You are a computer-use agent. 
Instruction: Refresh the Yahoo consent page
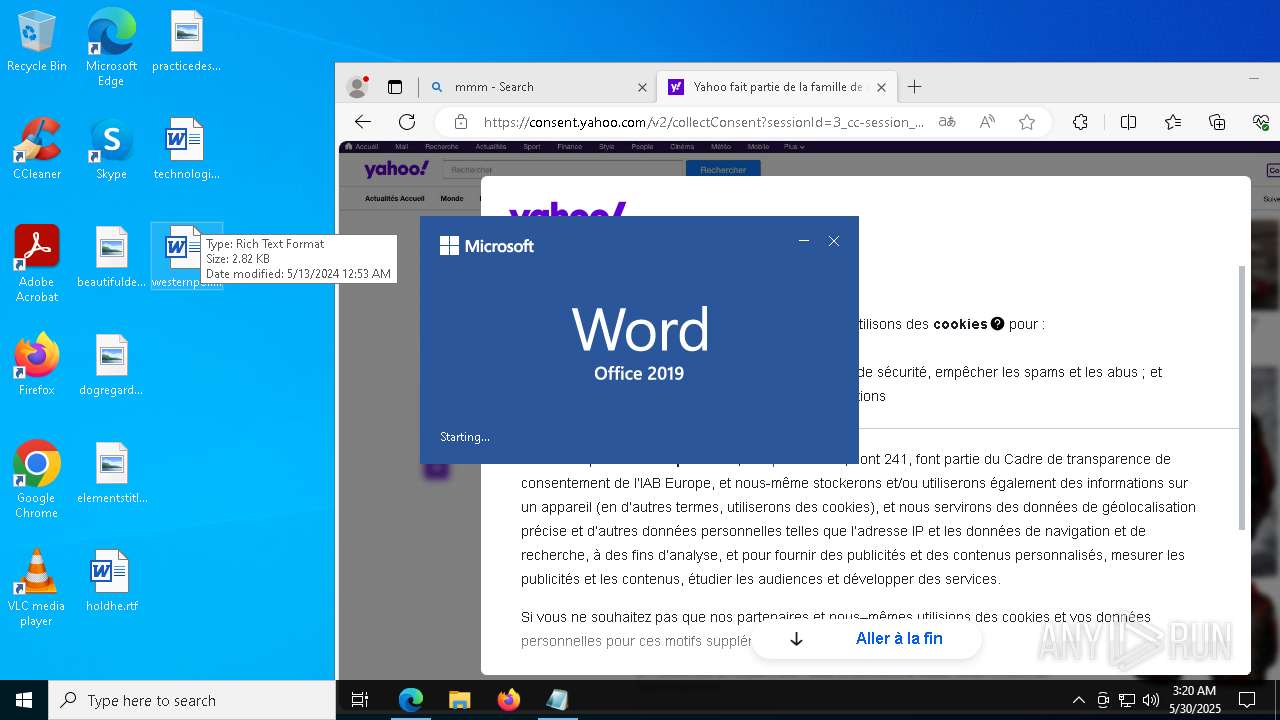pyautogui.click(x=407, y=122)
